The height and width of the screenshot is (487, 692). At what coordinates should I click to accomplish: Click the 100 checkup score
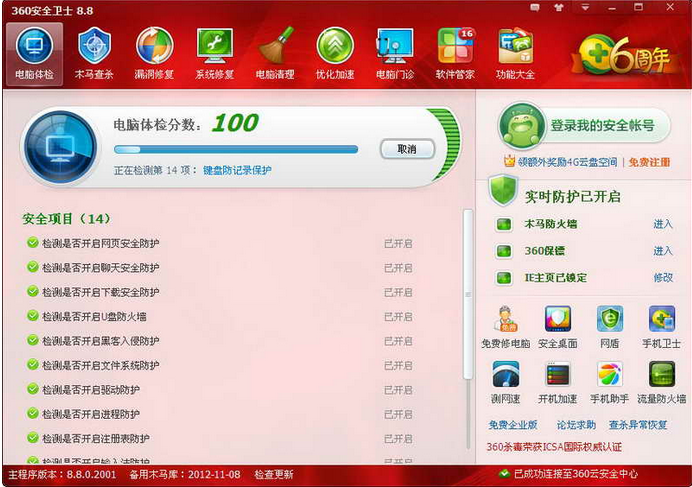pos(235,123)
